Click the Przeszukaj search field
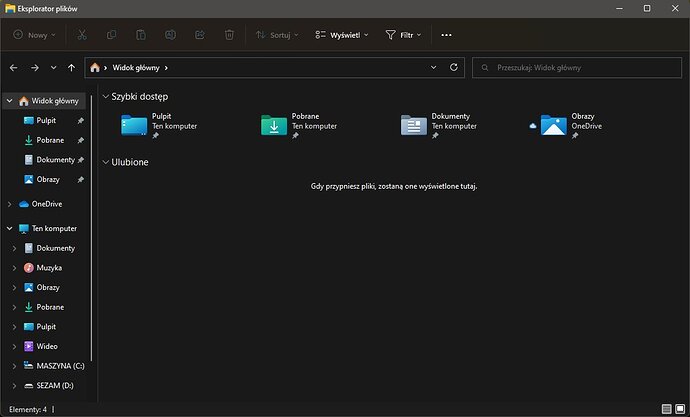690x417 pixels. 575,68
